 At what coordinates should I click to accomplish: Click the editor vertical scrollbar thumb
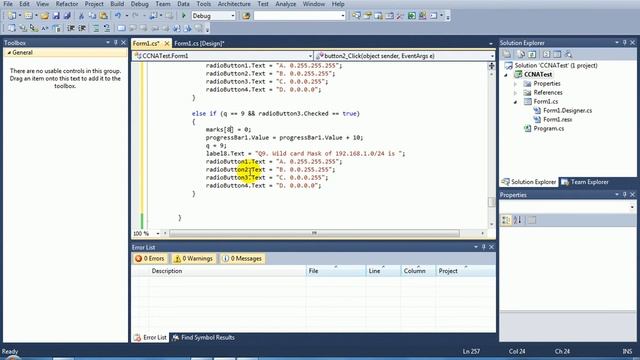click(491, 202)
